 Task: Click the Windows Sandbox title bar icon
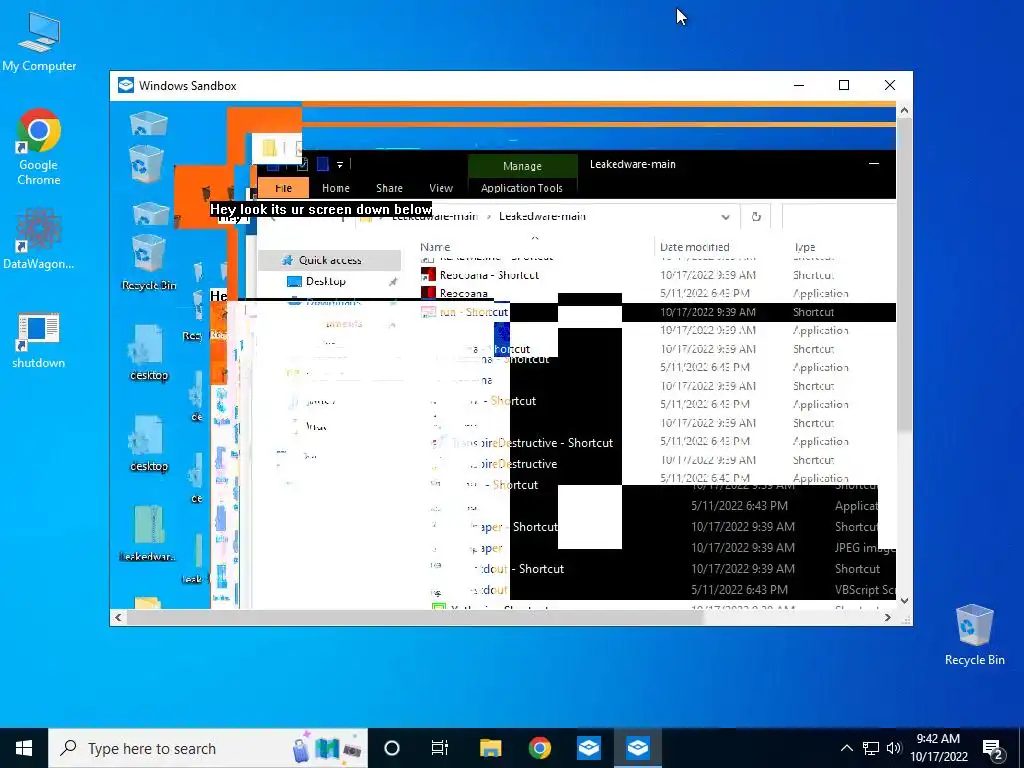click(x=125, y=86)
